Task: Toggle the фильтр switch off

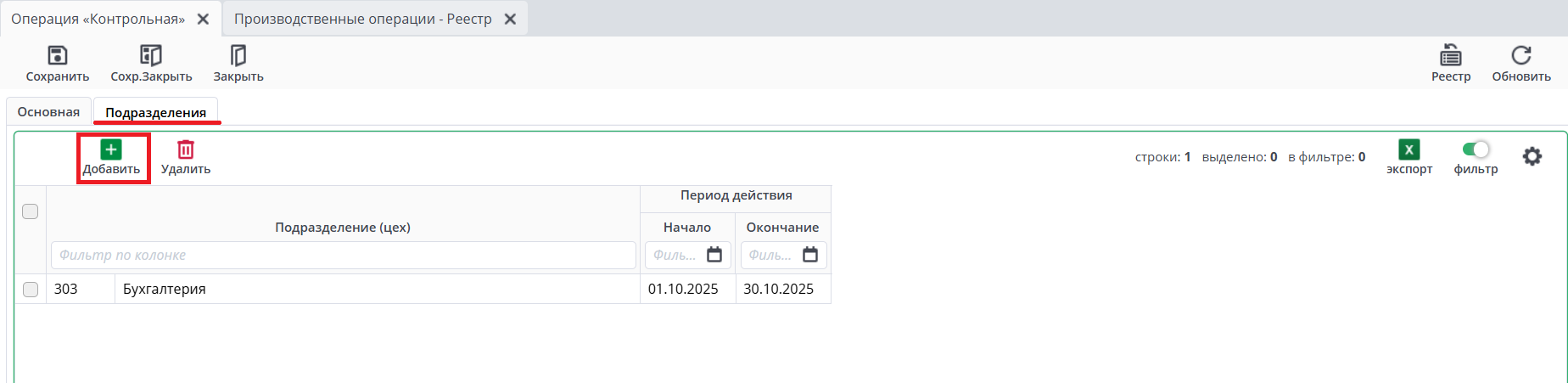Action: 1476,149
